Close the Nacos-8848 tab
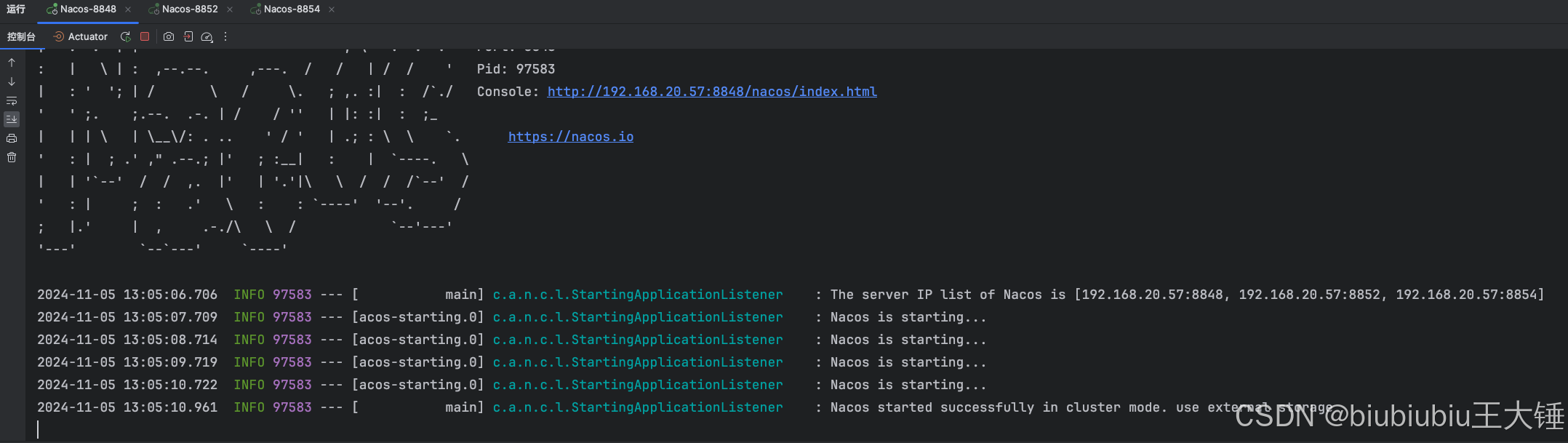1568x443 pixels. pyautogui.click(x=128, y=9)
